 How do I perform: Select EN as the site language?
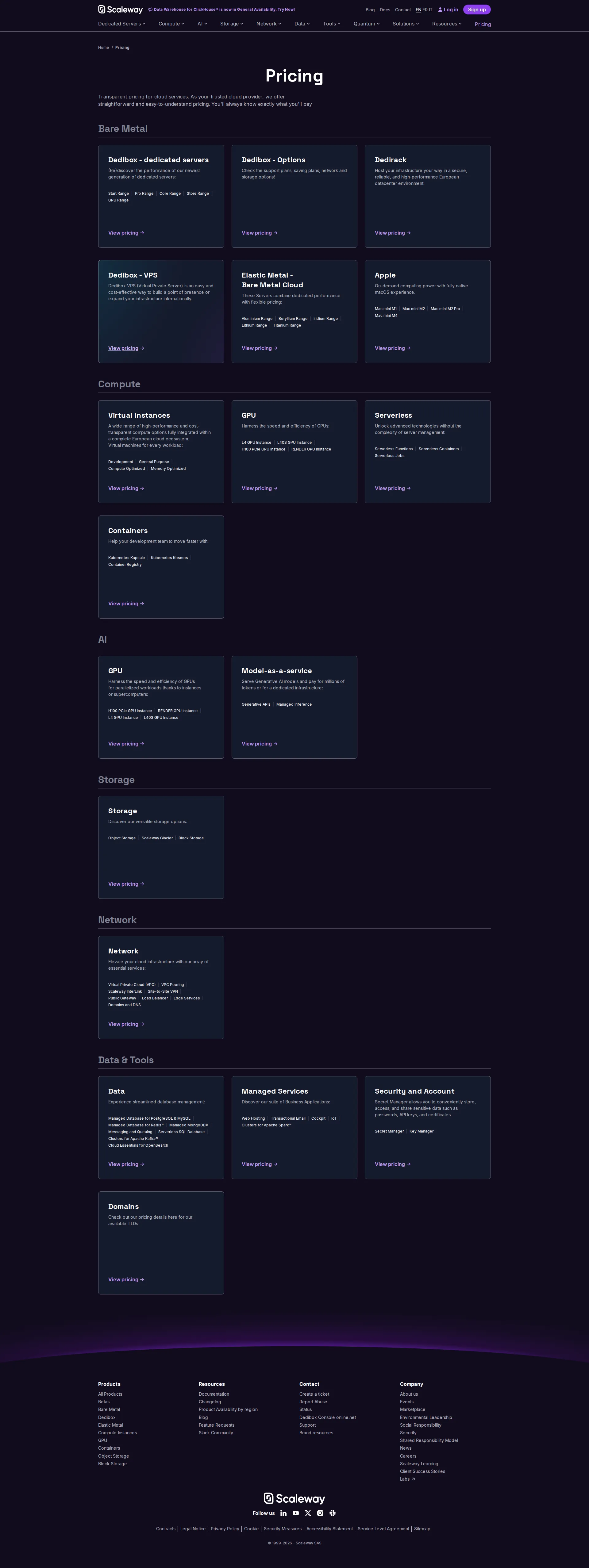(x=418, y=10)
